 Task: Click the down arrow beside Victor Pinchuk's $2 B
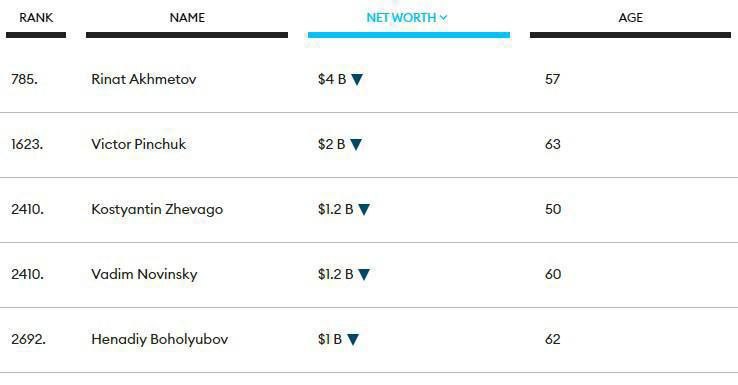356,144
